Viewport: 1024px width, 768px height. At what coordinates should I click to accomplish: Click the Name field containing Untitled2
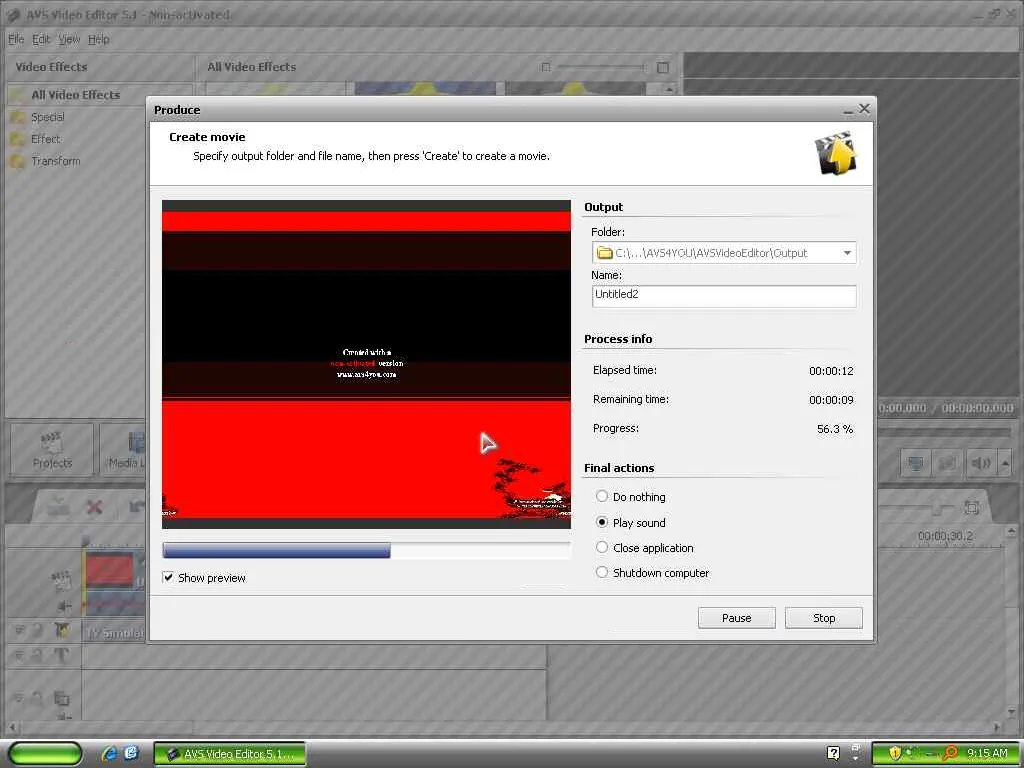tap(724, 296)
